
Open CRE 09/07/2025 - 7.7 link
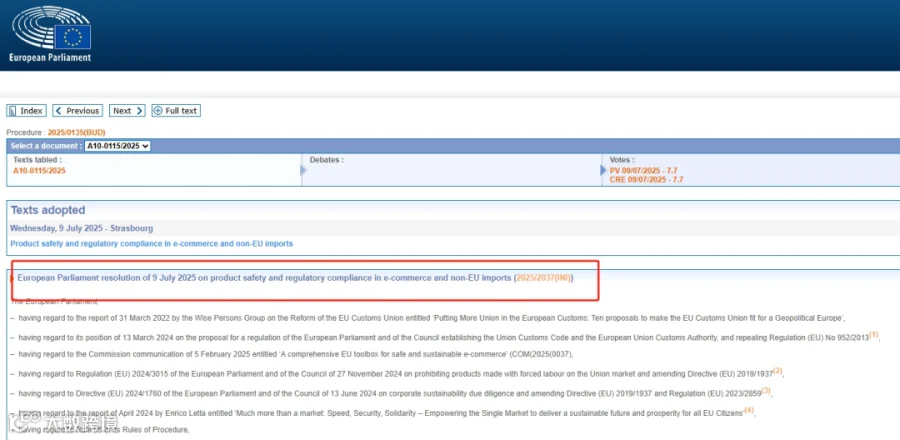coord(646,180)
